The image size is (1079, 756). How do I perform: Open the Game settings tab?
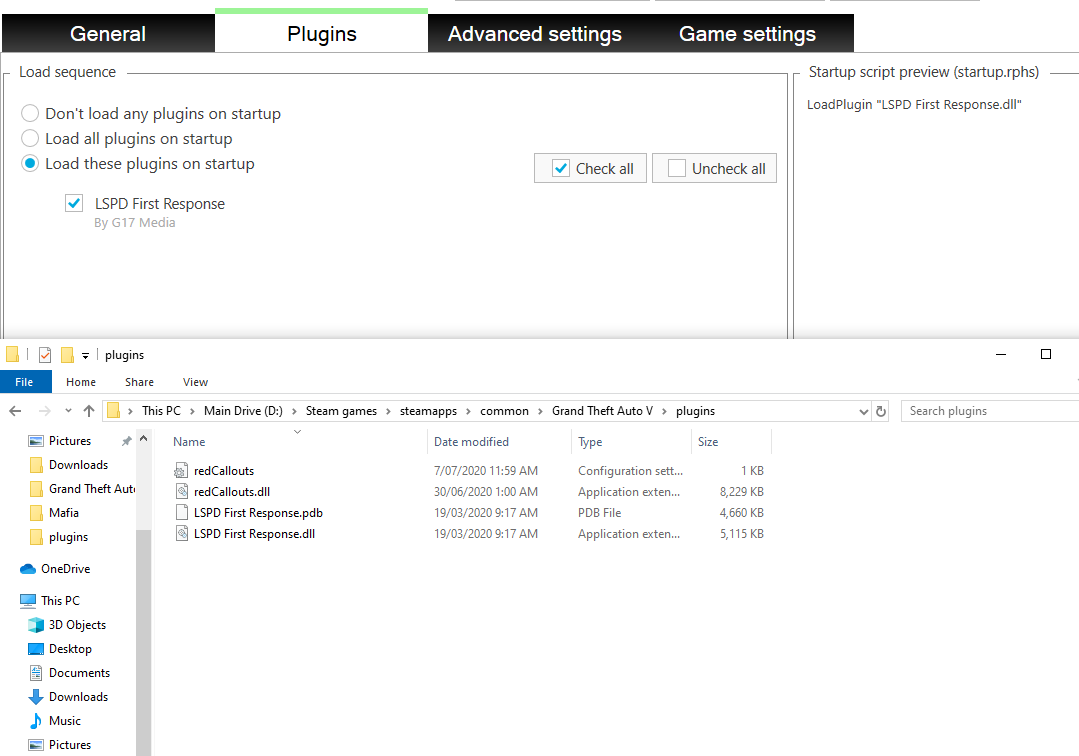click(747, 34)
